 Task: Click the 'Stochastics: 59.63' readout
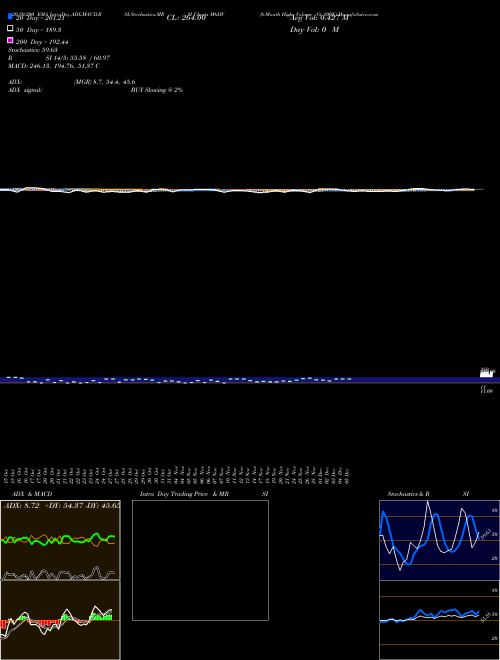coord(33,50)
